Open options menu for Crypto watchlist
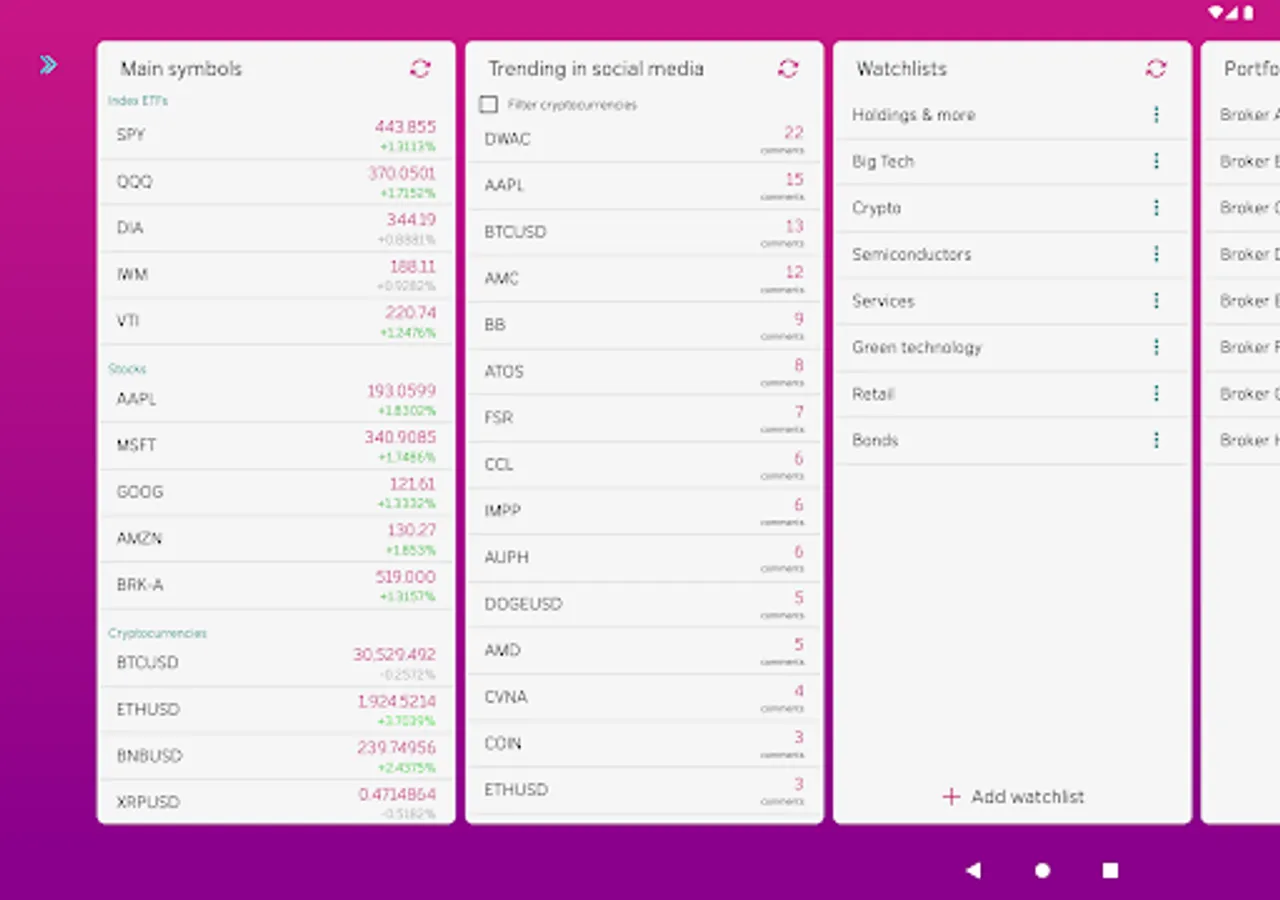1280x900 pixels. tap(1156, 208)
